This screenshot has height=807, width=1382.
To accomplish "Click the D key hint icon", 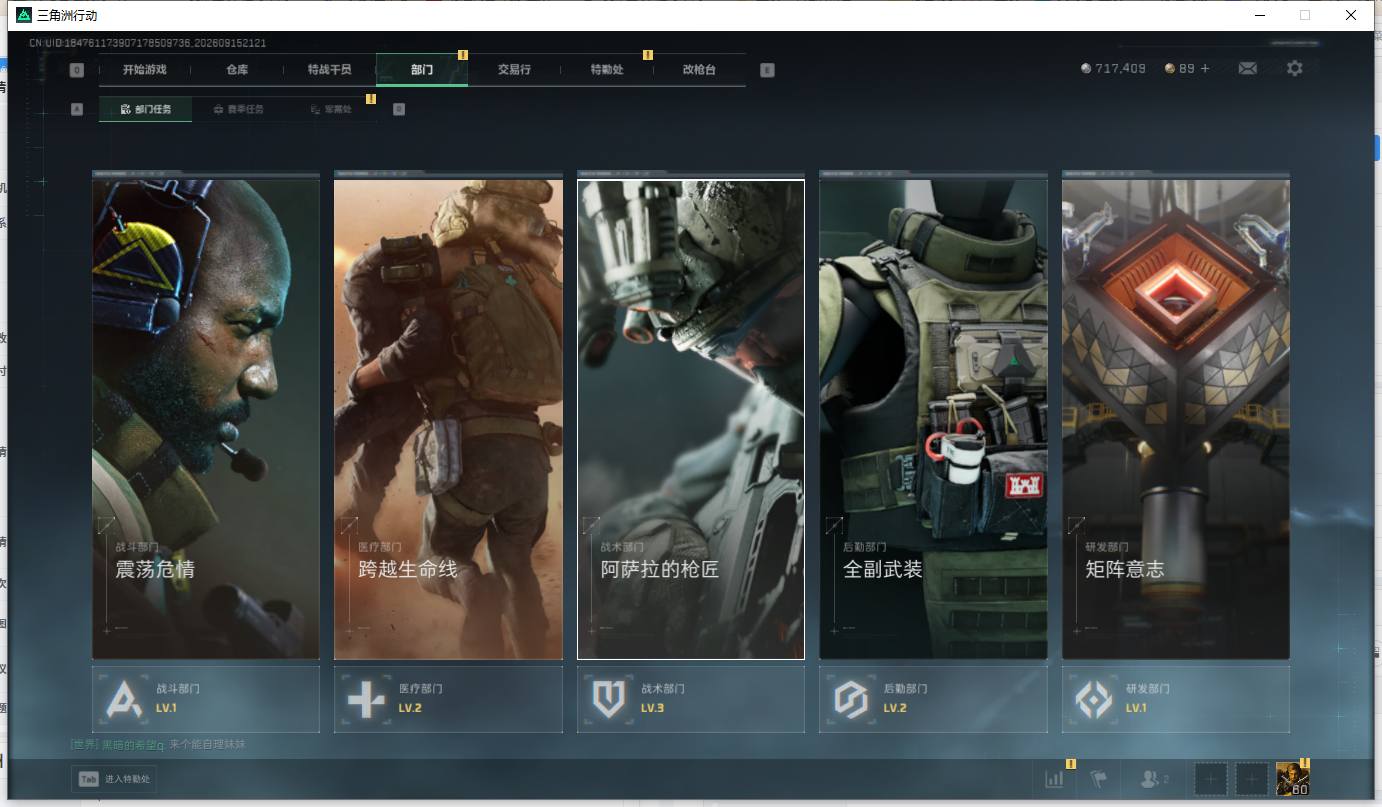I will pyautogui.click(x=399, y=109).
